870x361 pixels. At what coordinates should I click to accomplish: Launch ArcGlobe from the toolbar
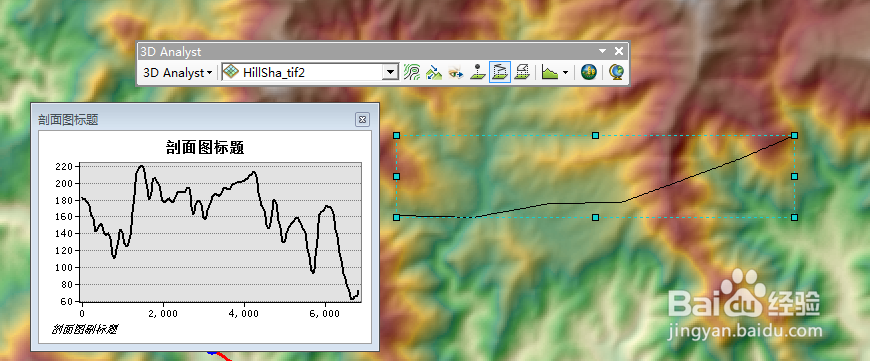click(x=616, y=73)
